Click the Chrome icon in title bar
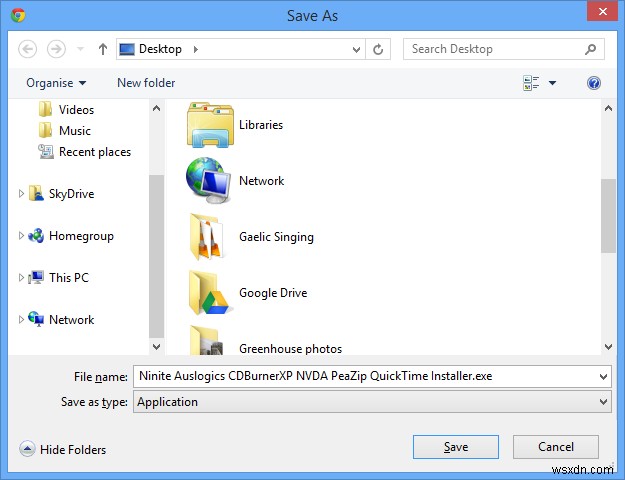This screenshot has width=625, height=480. (18, 16)
